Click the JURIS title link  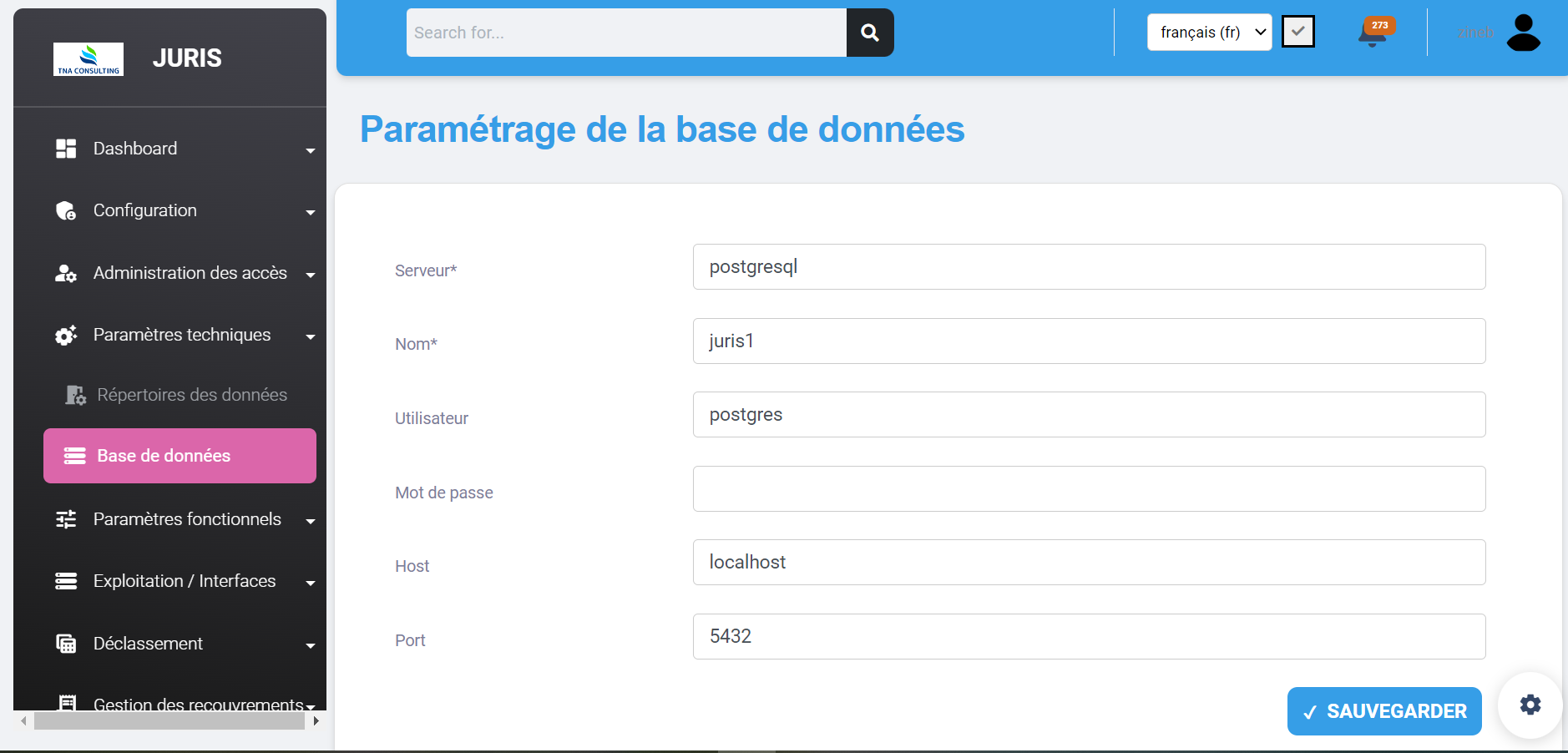pos(187,58)
